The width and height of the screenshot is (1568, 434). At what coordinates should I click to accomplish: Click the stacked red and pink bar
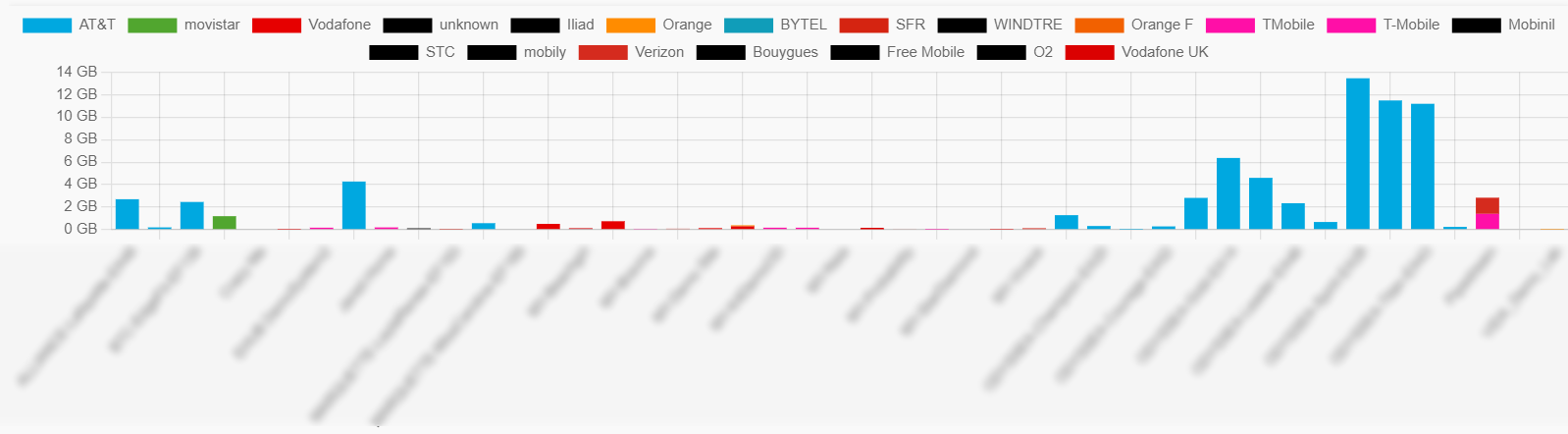click(x=1487, y=213)
